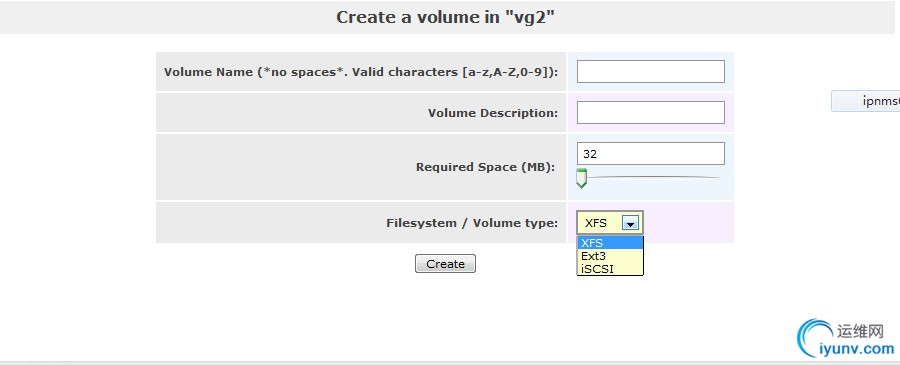Click the closed filesystem combo box displaying XFS
Image resolution: width=900 pixels, height=365 pixels.
pos(610,223)
